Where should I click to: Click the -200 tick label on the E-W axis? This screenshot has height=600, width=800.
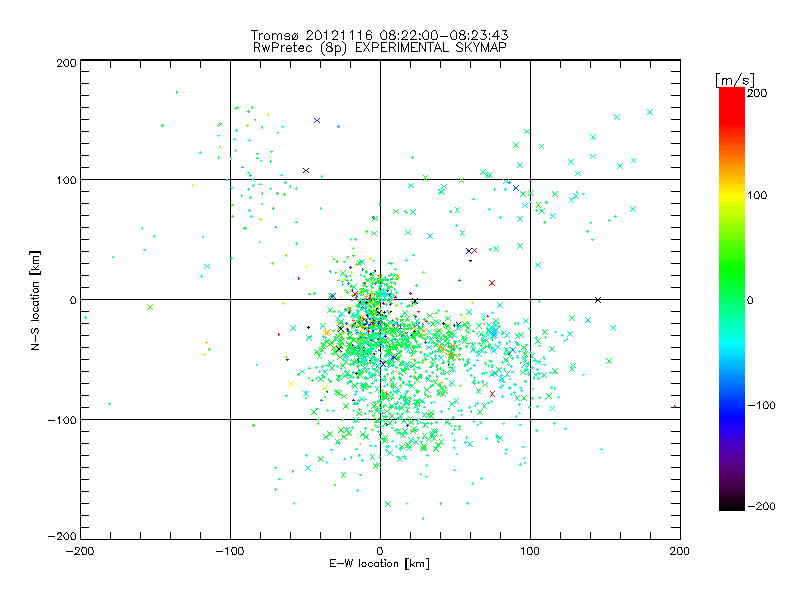pyautogui.click(x=81, y=551)
